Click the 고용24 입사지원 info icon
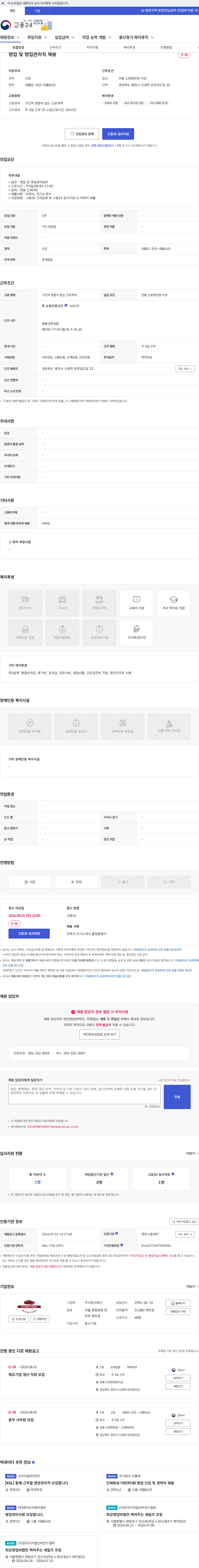 pos(173,1174)
